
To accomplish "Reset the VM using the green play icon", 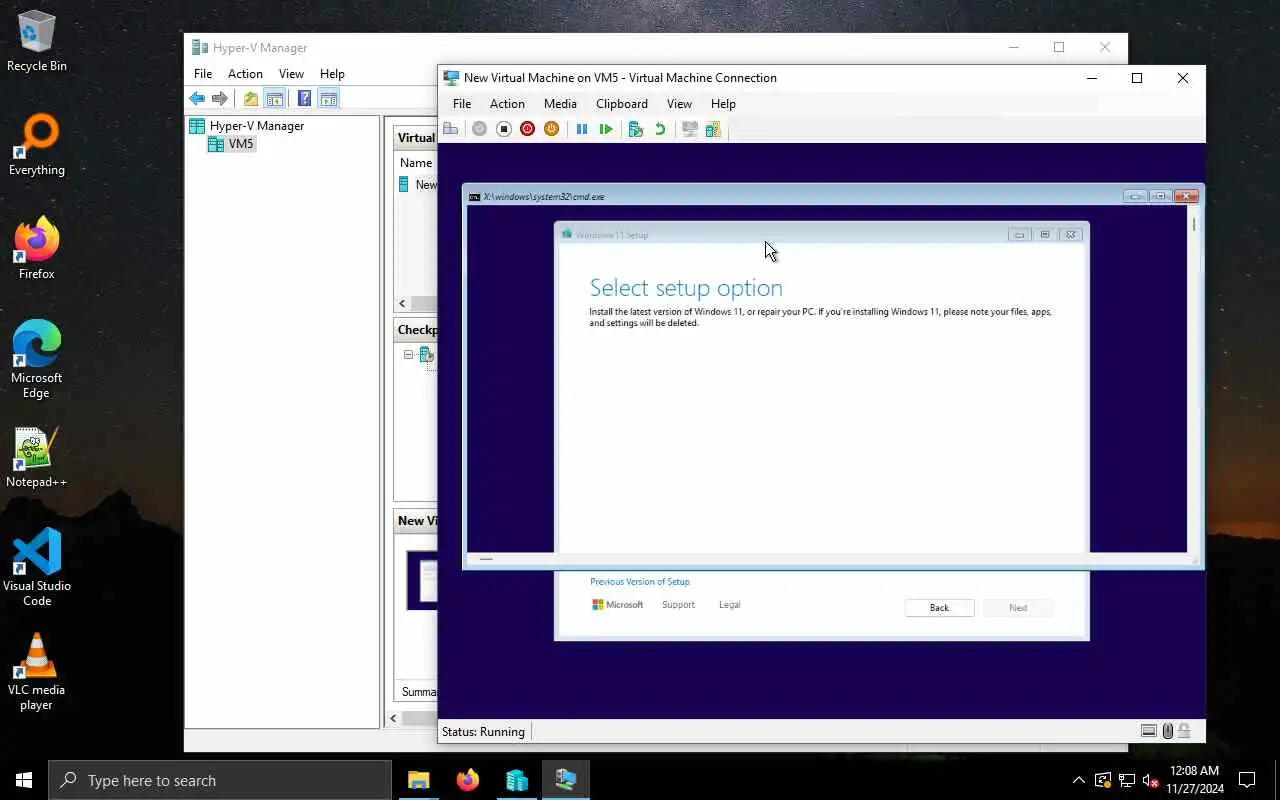I will [x=606, y=129].
